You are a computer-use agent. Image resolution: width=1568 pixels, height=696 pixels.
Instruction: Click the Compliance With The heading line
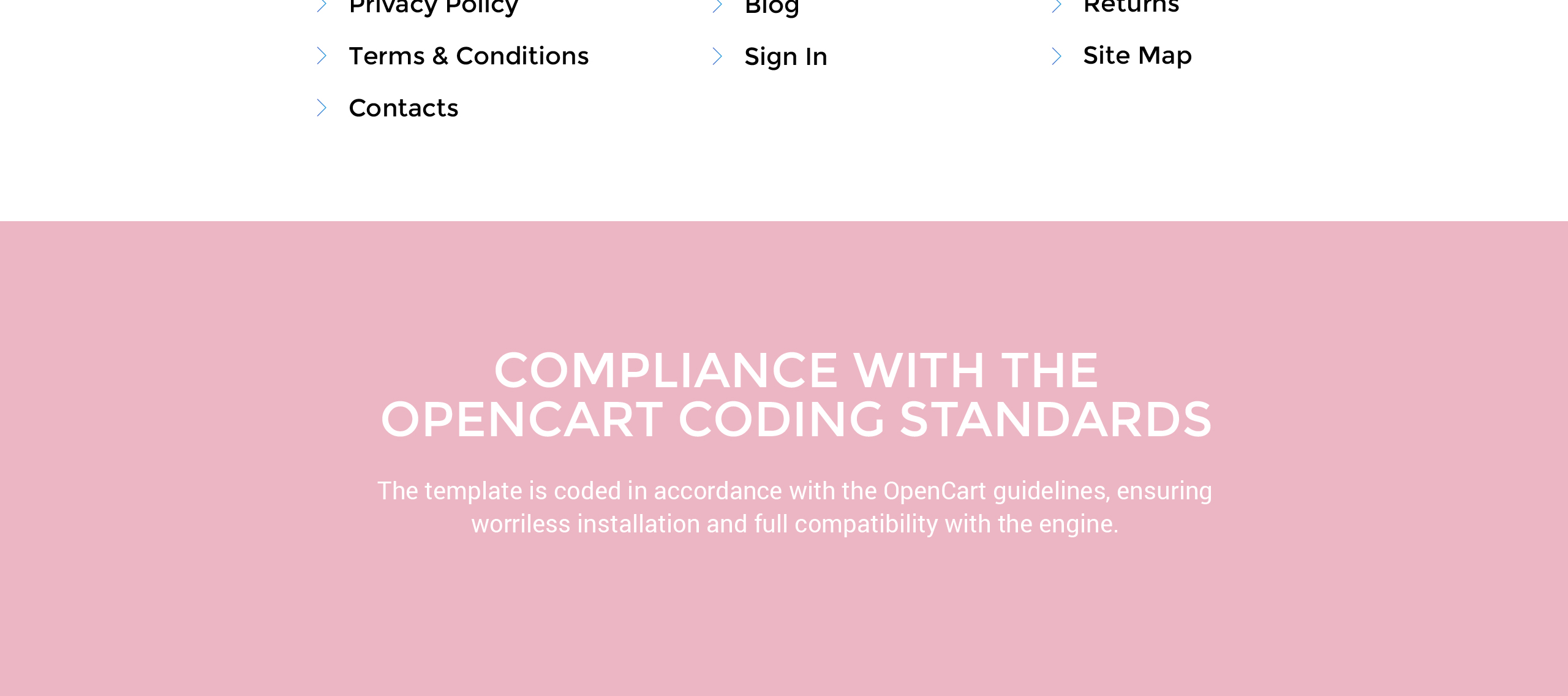[796, 371]
